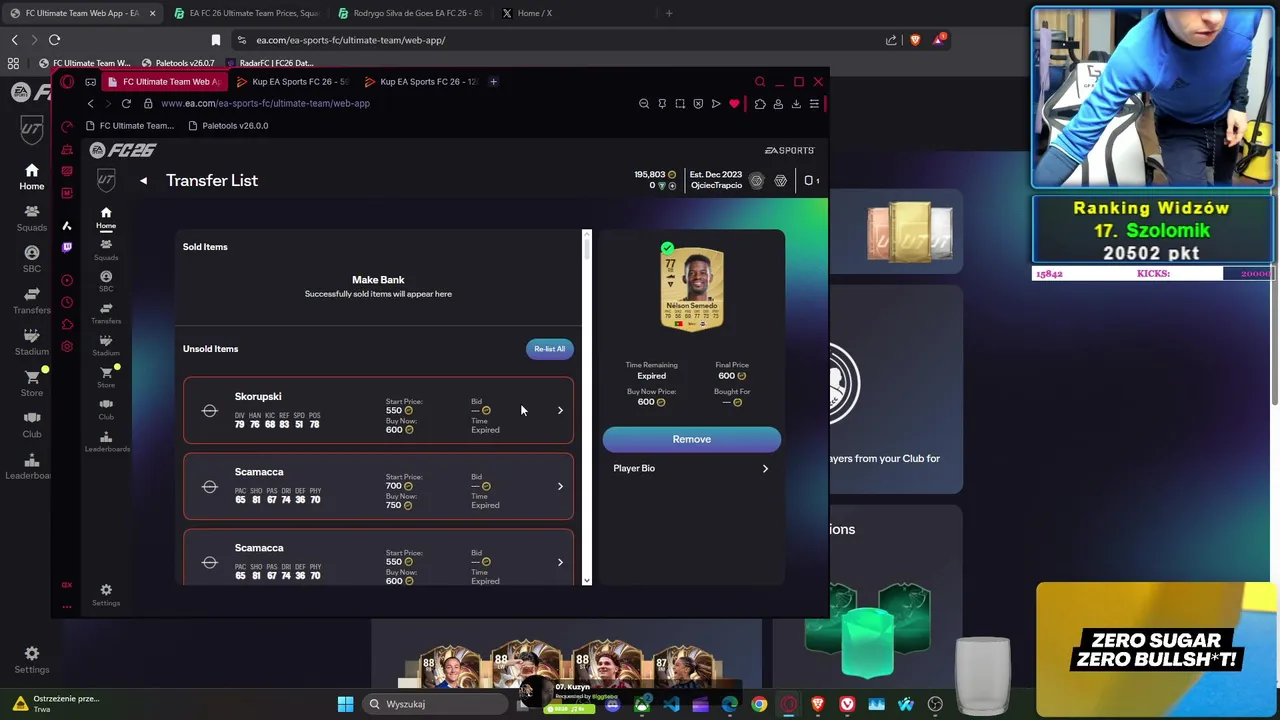The image size is (1280, 720).
Task: Reload the page in background Brave window
Action: [54, 40]
